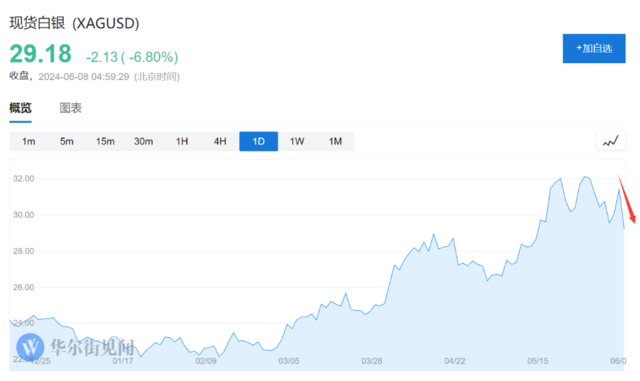
Task: Switch chart to 1M interval
Action: pyautogui.click(x=335, y=141)
